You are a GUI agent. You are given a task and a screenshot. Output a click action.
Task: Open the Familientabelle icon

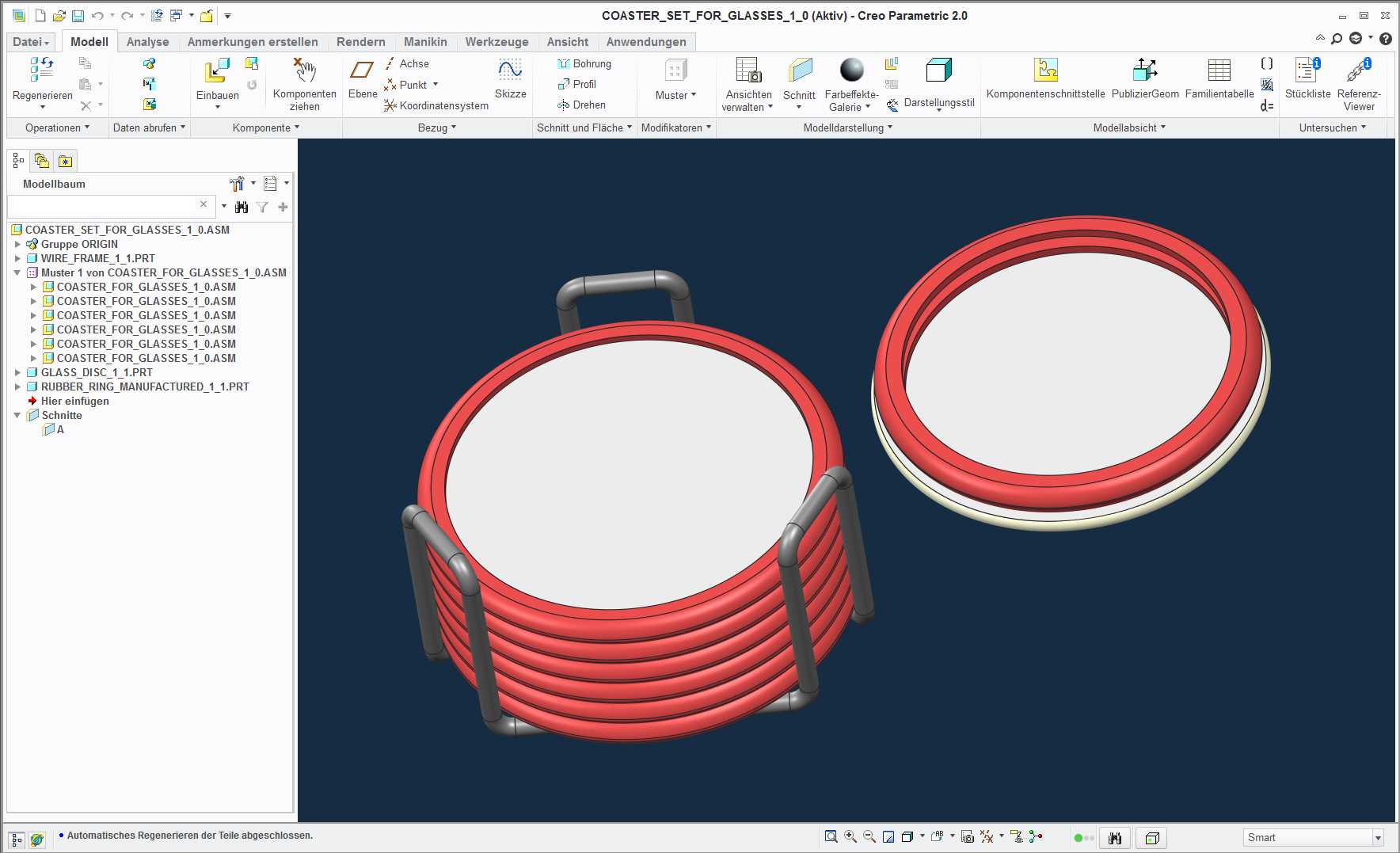pyautogui.click(x=1219, y=70)
